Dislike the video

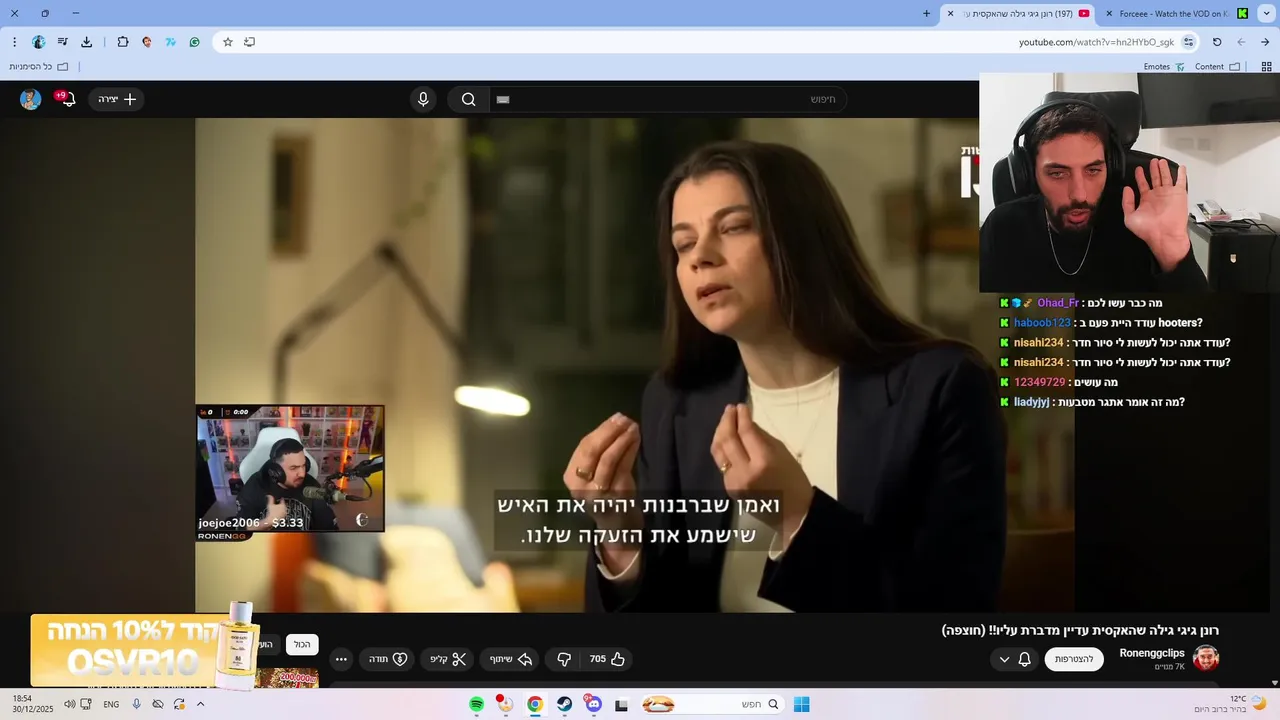[x=564, y=659]
